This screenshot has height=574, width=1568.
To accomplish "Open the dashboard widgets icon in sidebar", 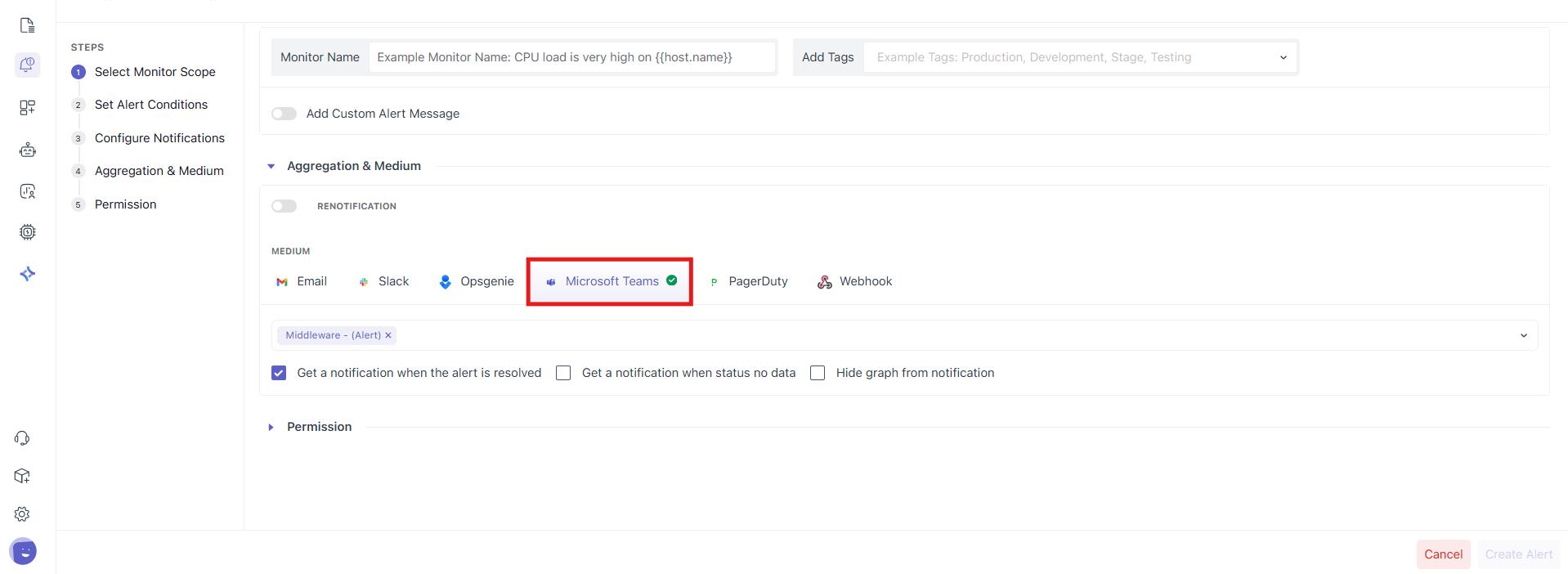I will [27, 107].
